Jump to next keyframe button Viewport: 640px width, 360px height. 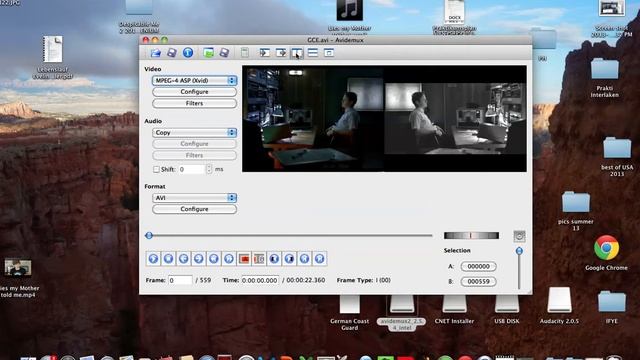(229, 258)
